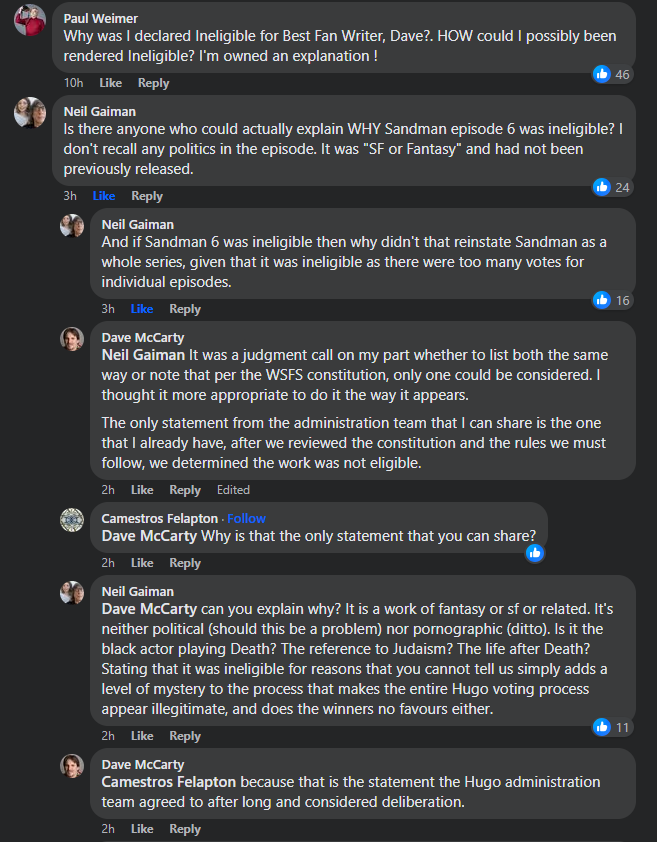Image resolution: width=657 pixels, height=842 pixels.
Task: Click the bold Camestros Felapton mention in Dave's reply
Action: [x=169, y=782]
